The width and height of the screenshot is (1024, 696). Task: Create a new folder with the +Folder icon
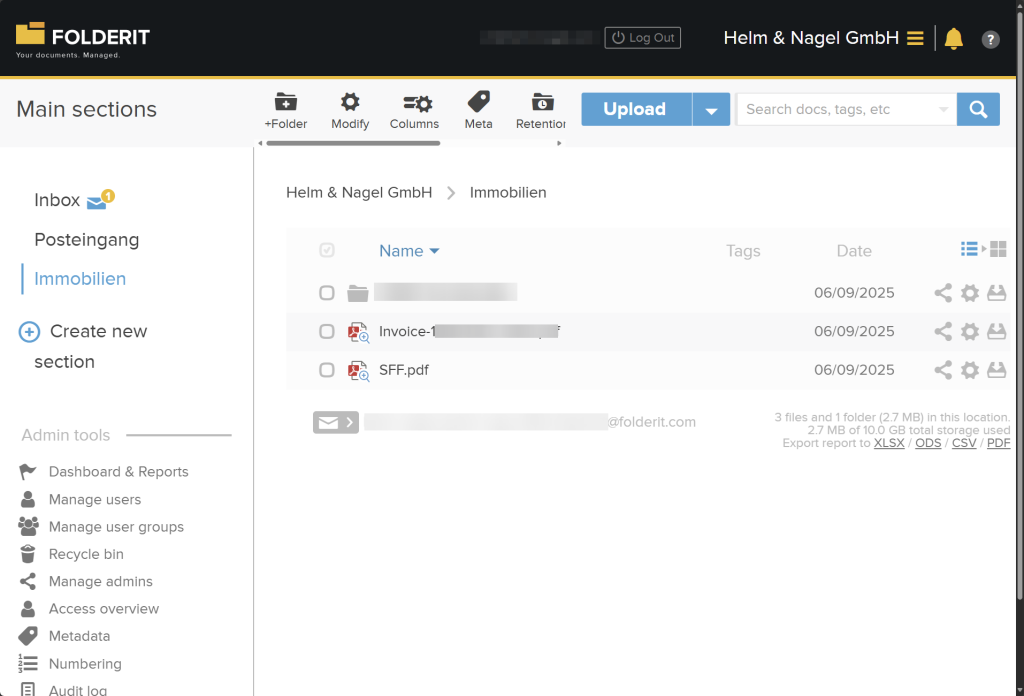pos(286,104)
